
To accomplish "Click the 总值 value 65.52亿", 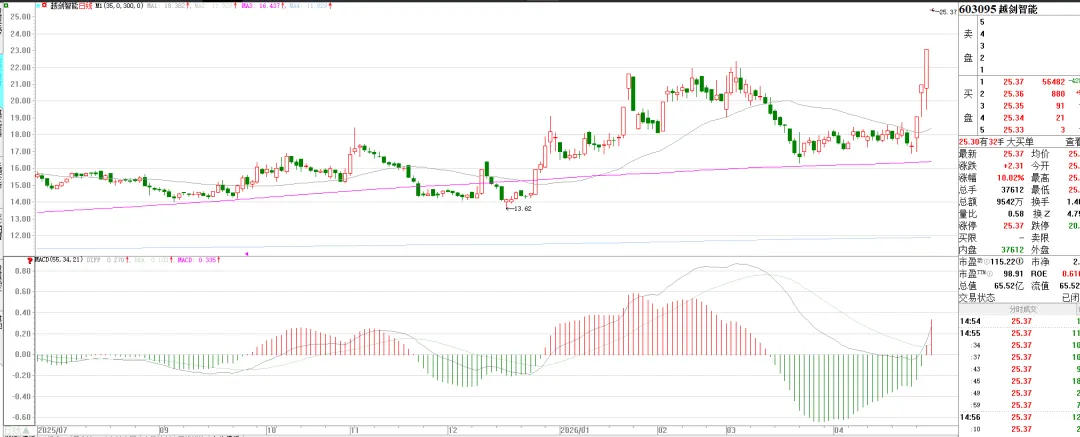I will pyautogui.click(x=1010, y=285).
